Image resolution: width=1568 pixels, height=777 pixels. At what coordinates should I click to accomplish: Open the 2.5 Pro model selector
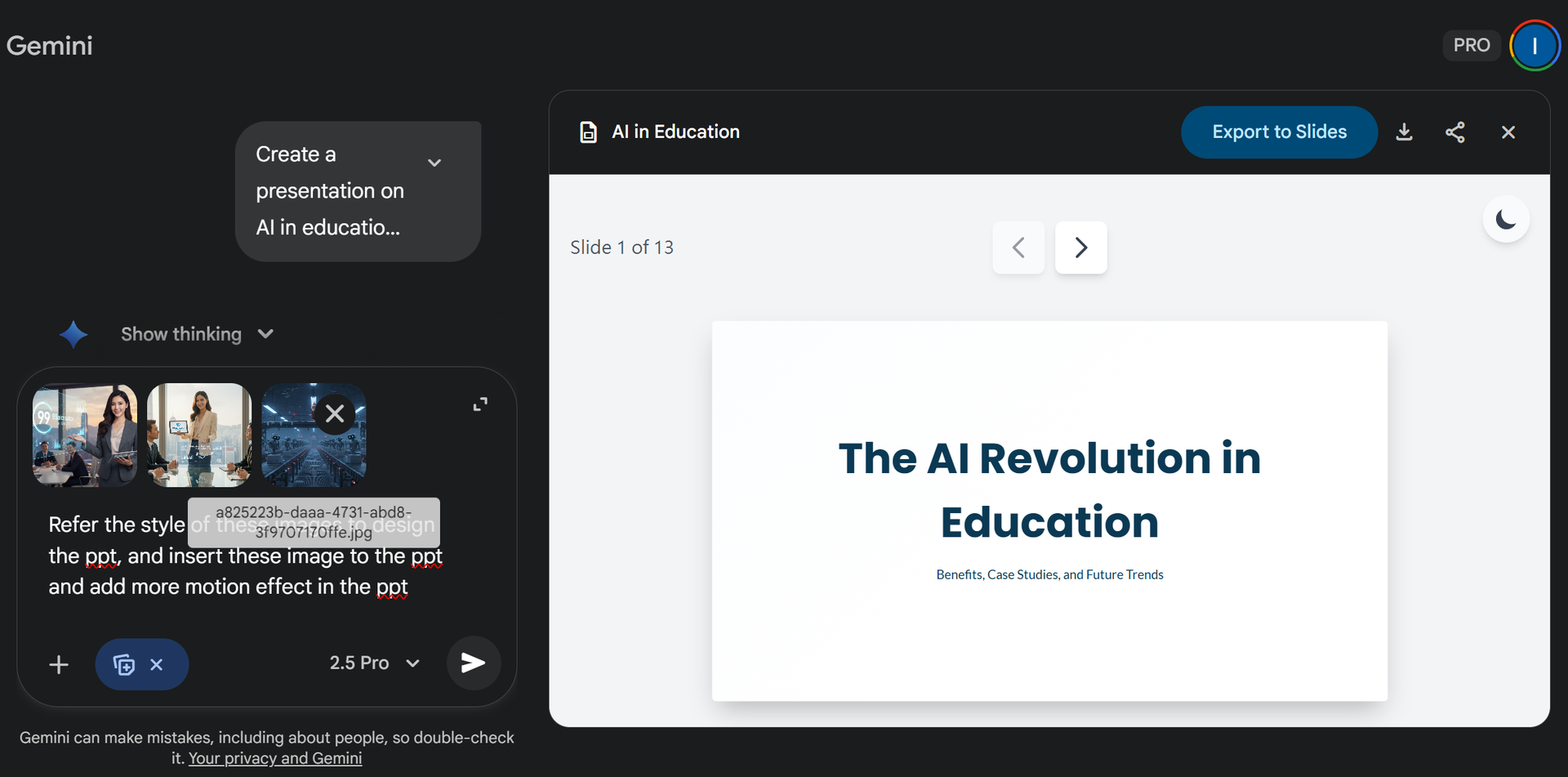[x=374, y=663]
